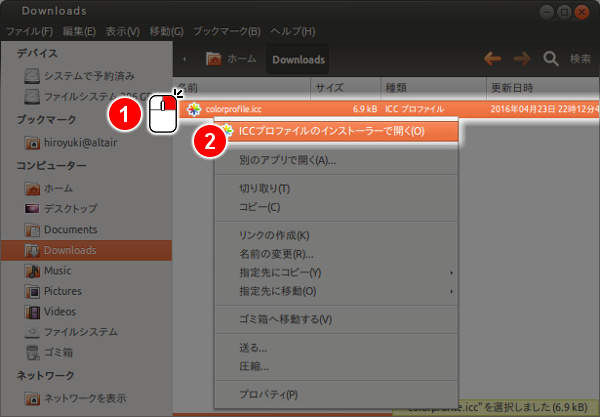Click the back arrow in toolbar
Screen dimensions: 600x417
[492, 59]
